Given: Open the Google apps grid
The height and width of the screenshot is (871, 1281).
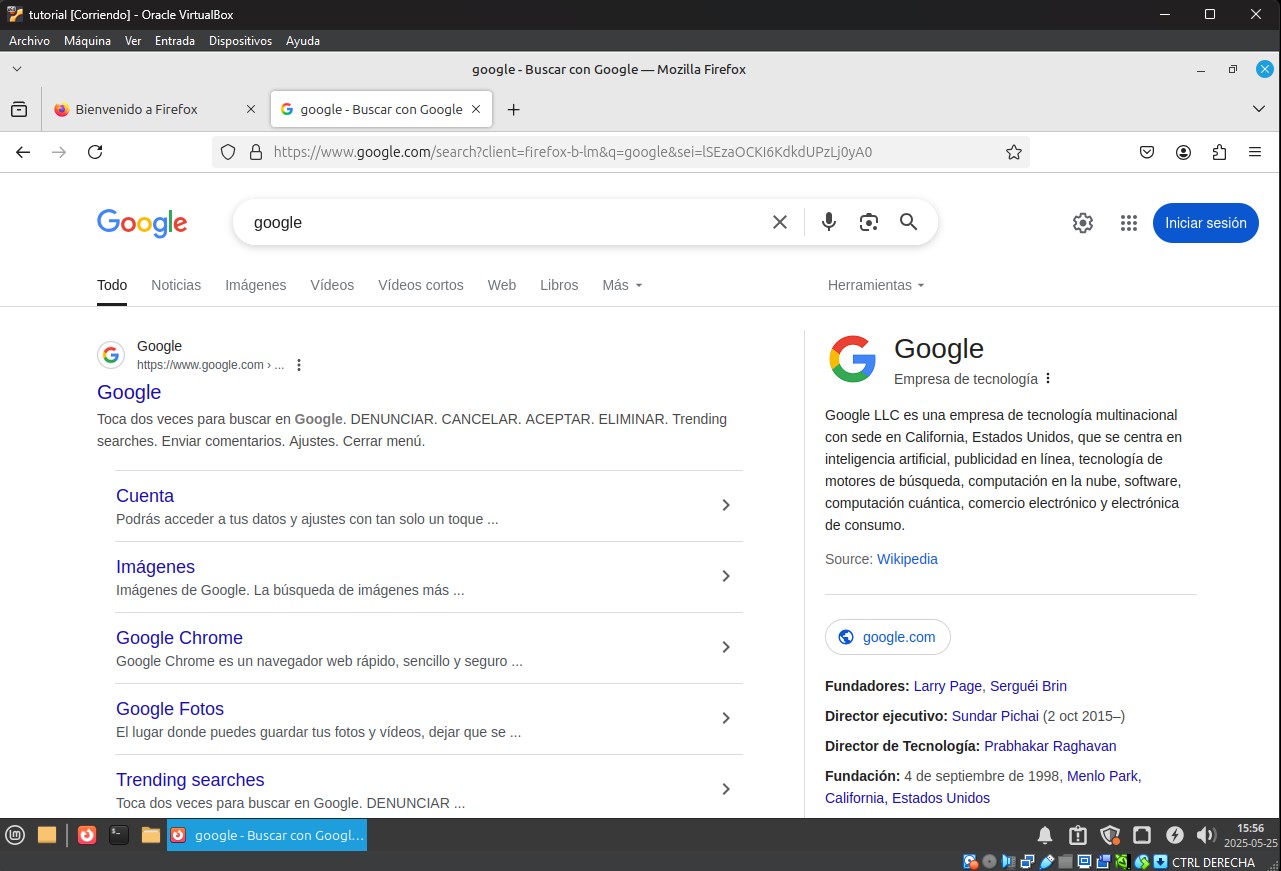Looking at the screenshot, I should click(1129, 223).
